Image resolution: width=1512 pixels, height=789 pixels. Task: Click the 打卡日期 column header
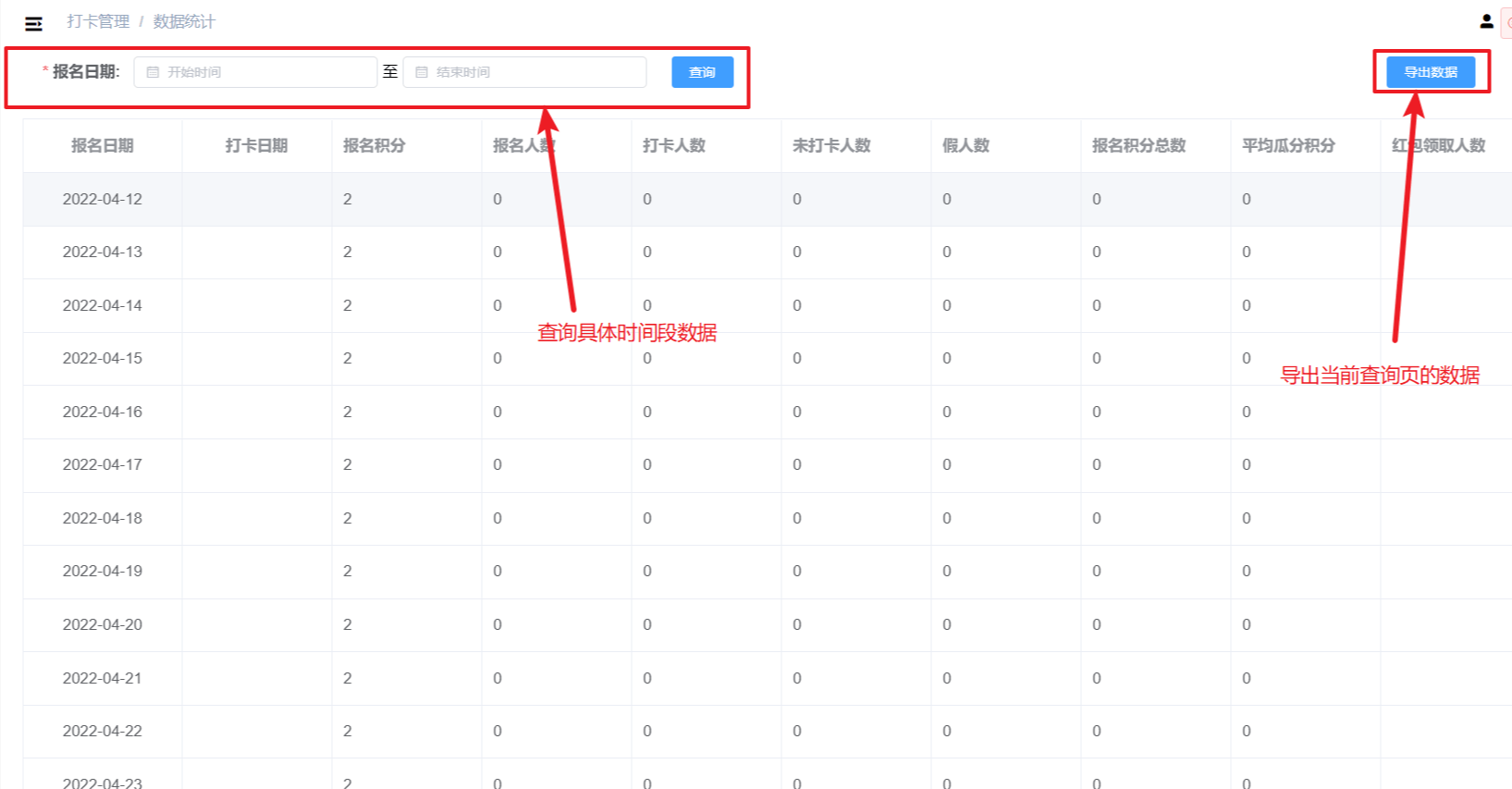tap(256, 145)
